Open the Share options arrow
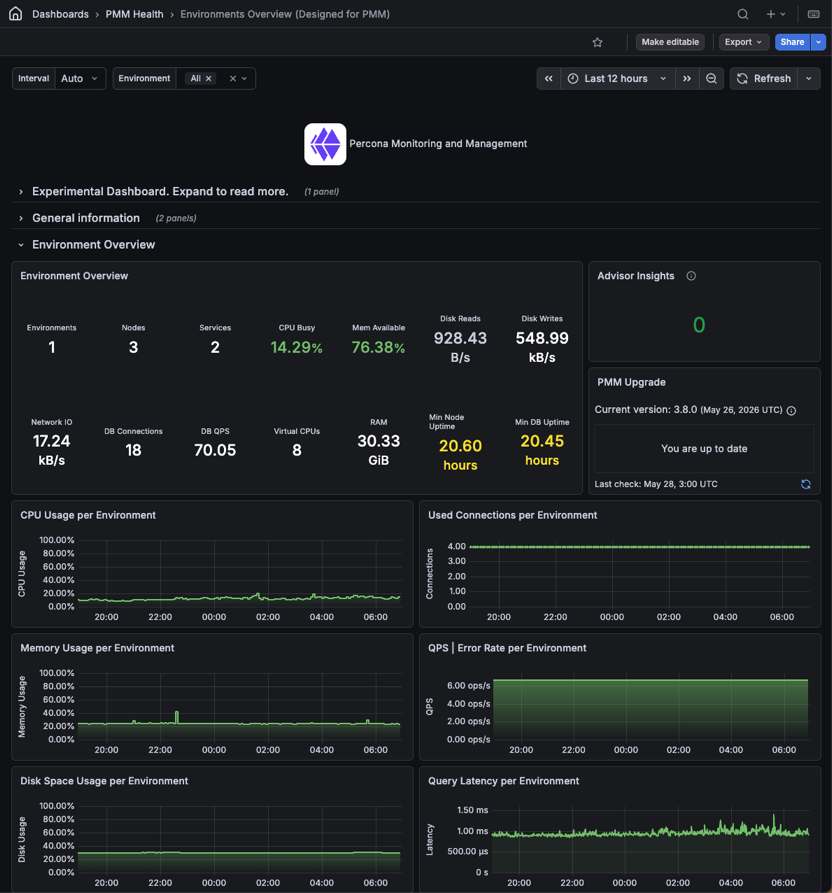The width and height of the screenshot is (832, 893). (818, 42)
